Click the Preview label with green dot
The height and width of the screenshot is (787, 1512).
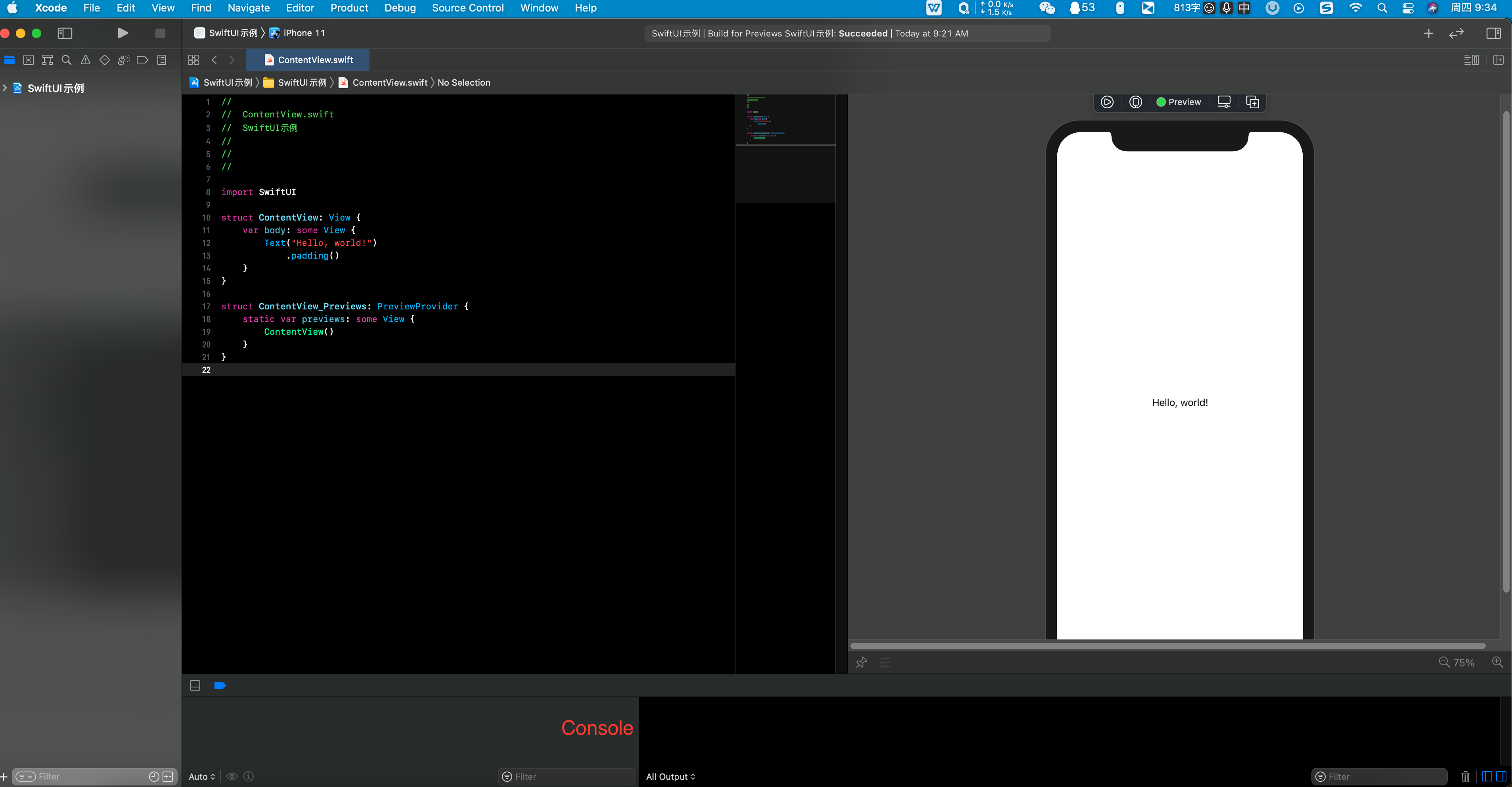(1178, 102)
